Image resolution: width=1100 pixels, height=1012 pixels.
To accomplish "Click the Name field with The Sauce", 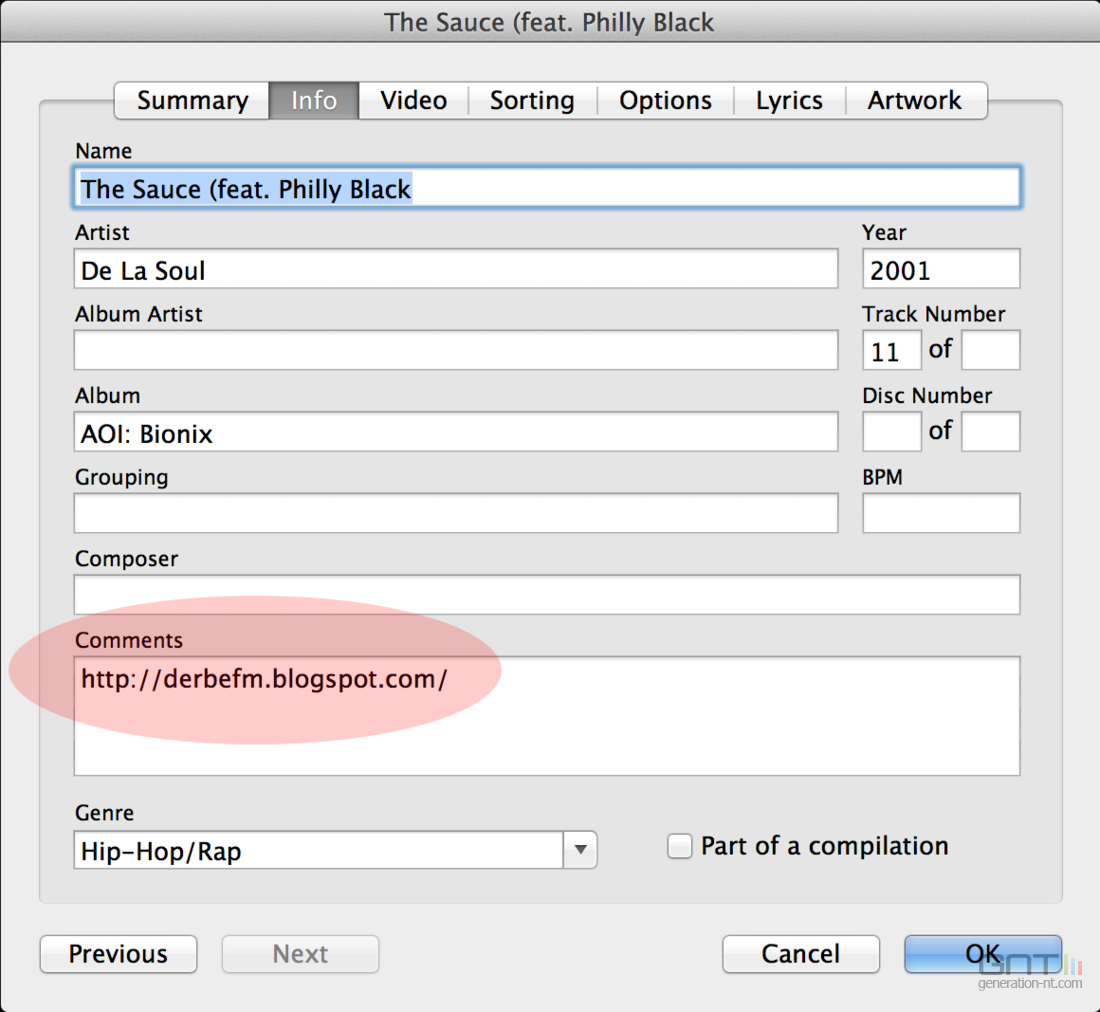I will 547,187.
